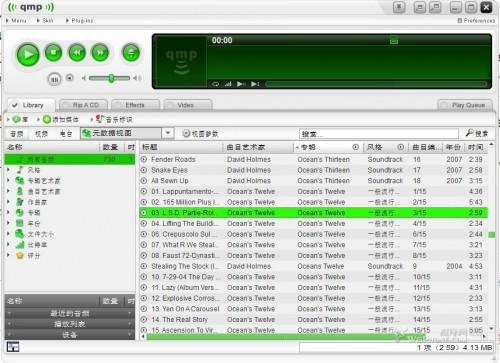Select the highlighted green all-audio tree row
The image size is (500, 363).
point(70,159)
